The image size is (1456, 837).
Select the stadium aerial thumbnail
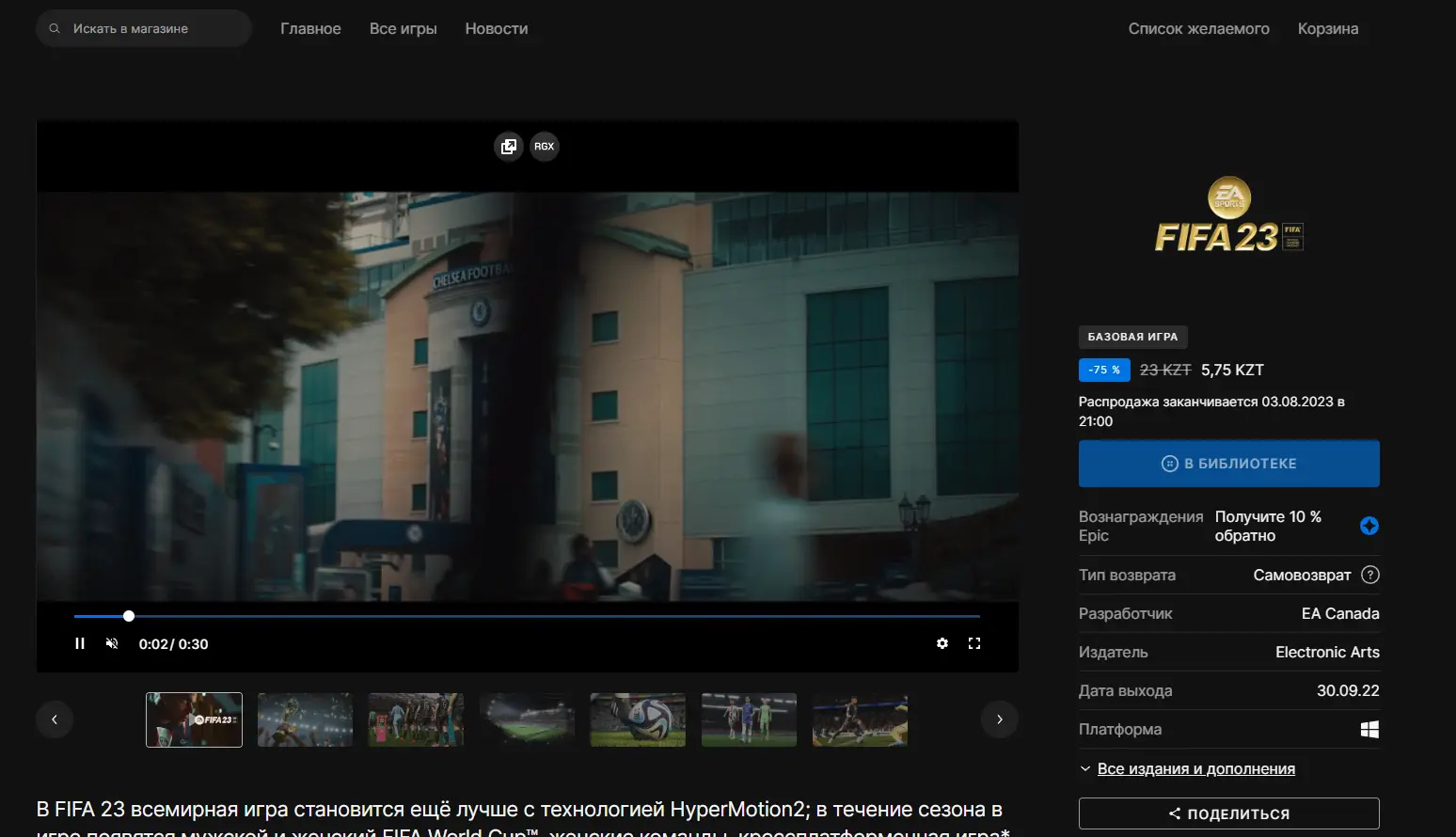point(527,719)
